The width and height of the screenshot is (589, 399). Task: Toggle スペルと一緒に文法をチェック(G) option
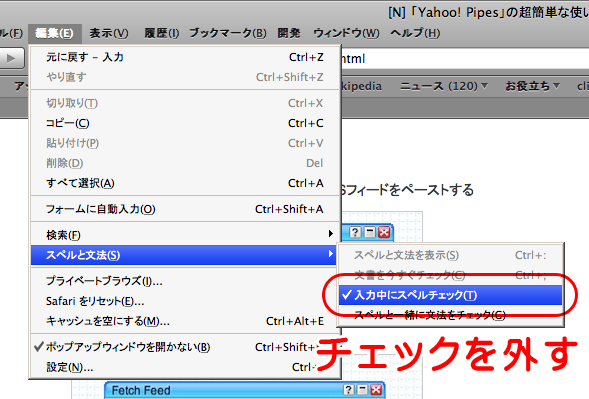click(x=450, y=315)
